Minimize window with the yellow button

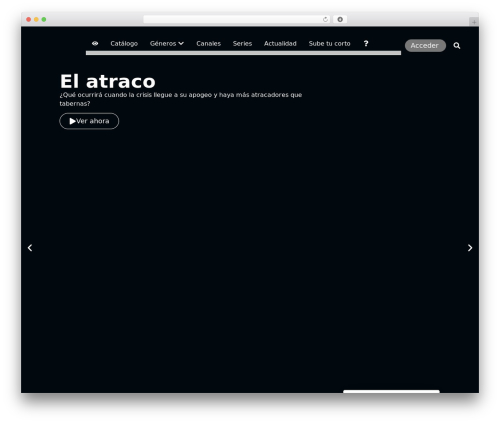pyautogui.click(x=36, y=19)
